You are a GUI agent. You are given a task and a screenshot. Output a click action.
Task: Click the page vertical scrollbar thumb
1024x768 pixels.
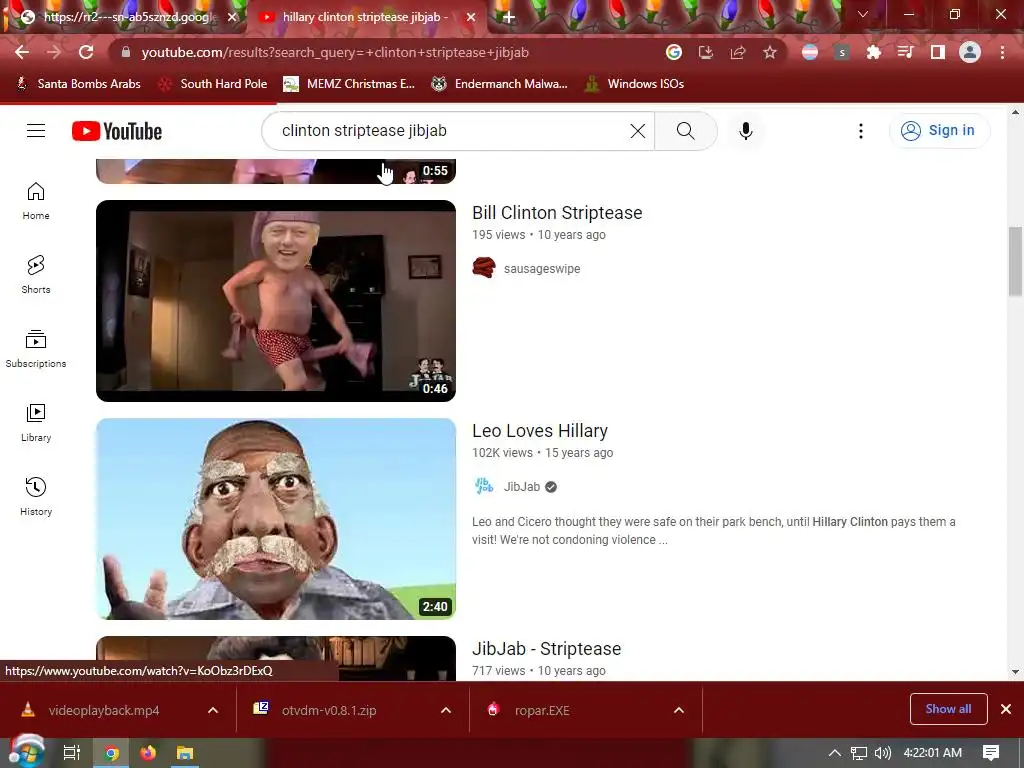coord(1015,261)
